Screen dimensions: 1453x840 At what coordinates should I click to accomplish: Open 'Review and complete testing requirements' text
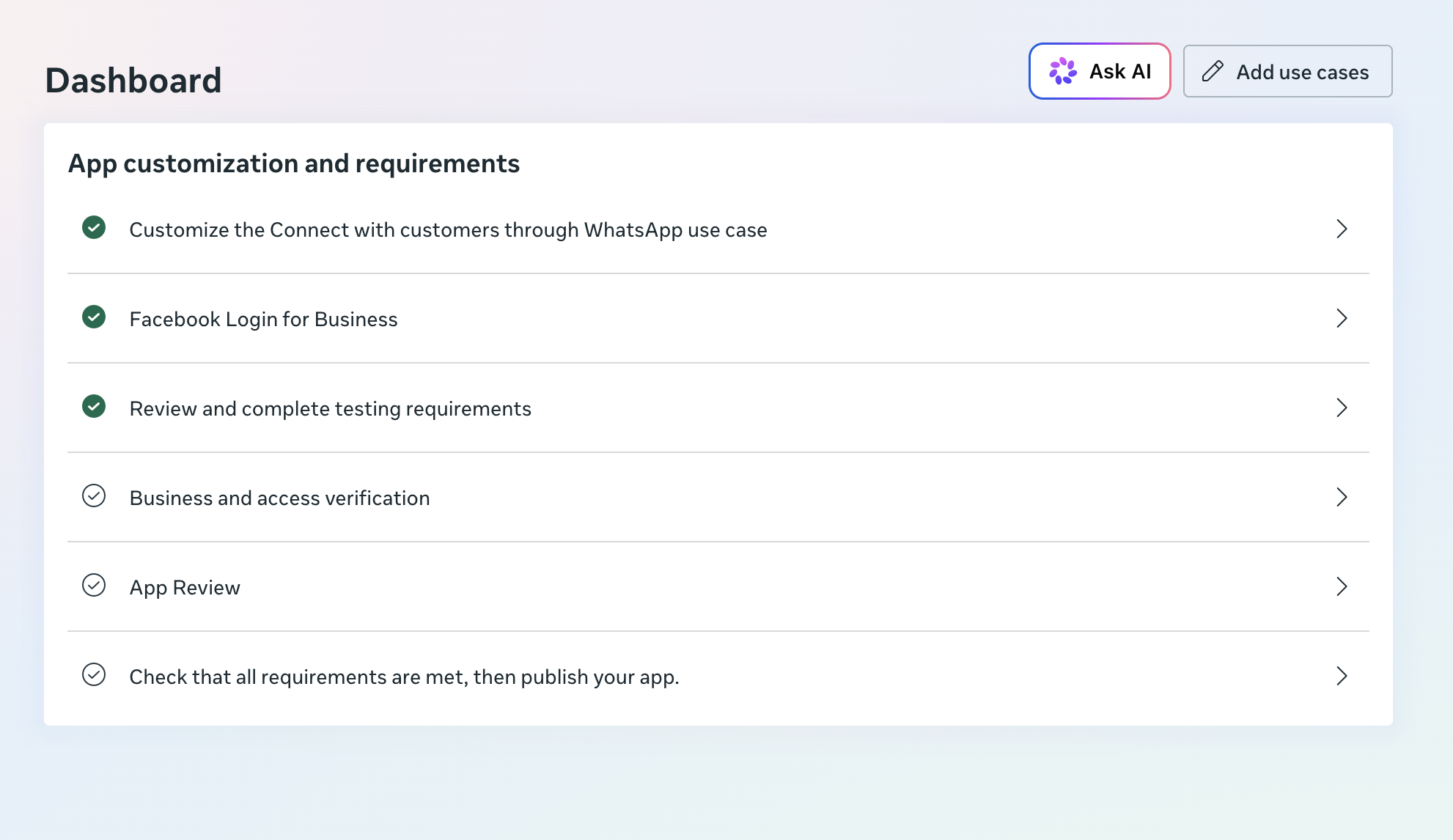330,409
